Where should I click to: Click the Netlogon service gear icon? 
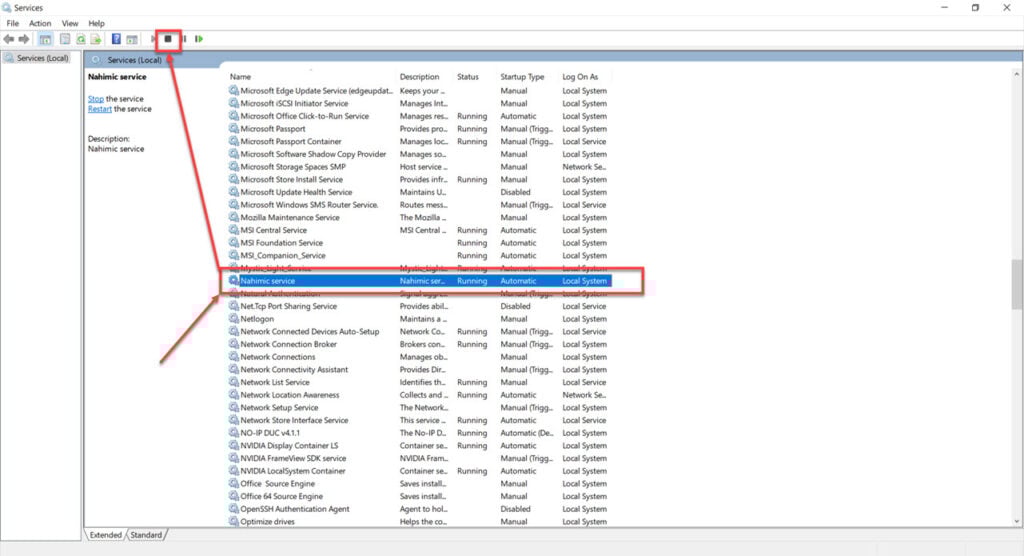(x=234, y=319)
